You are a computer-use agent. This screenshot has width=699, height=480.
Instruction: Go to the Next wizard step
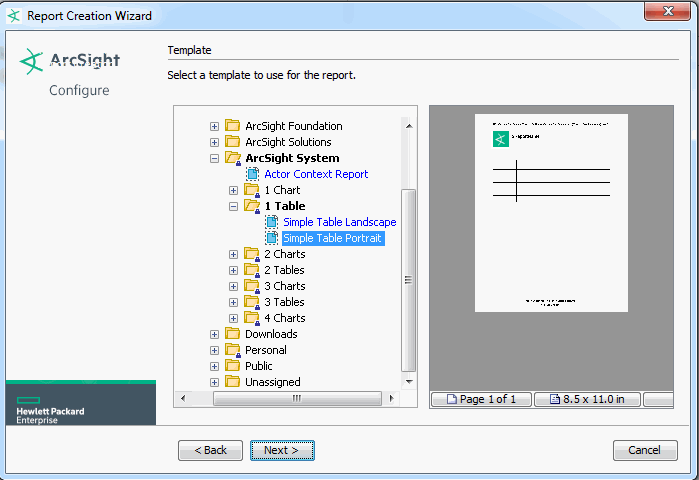[282, 450]
